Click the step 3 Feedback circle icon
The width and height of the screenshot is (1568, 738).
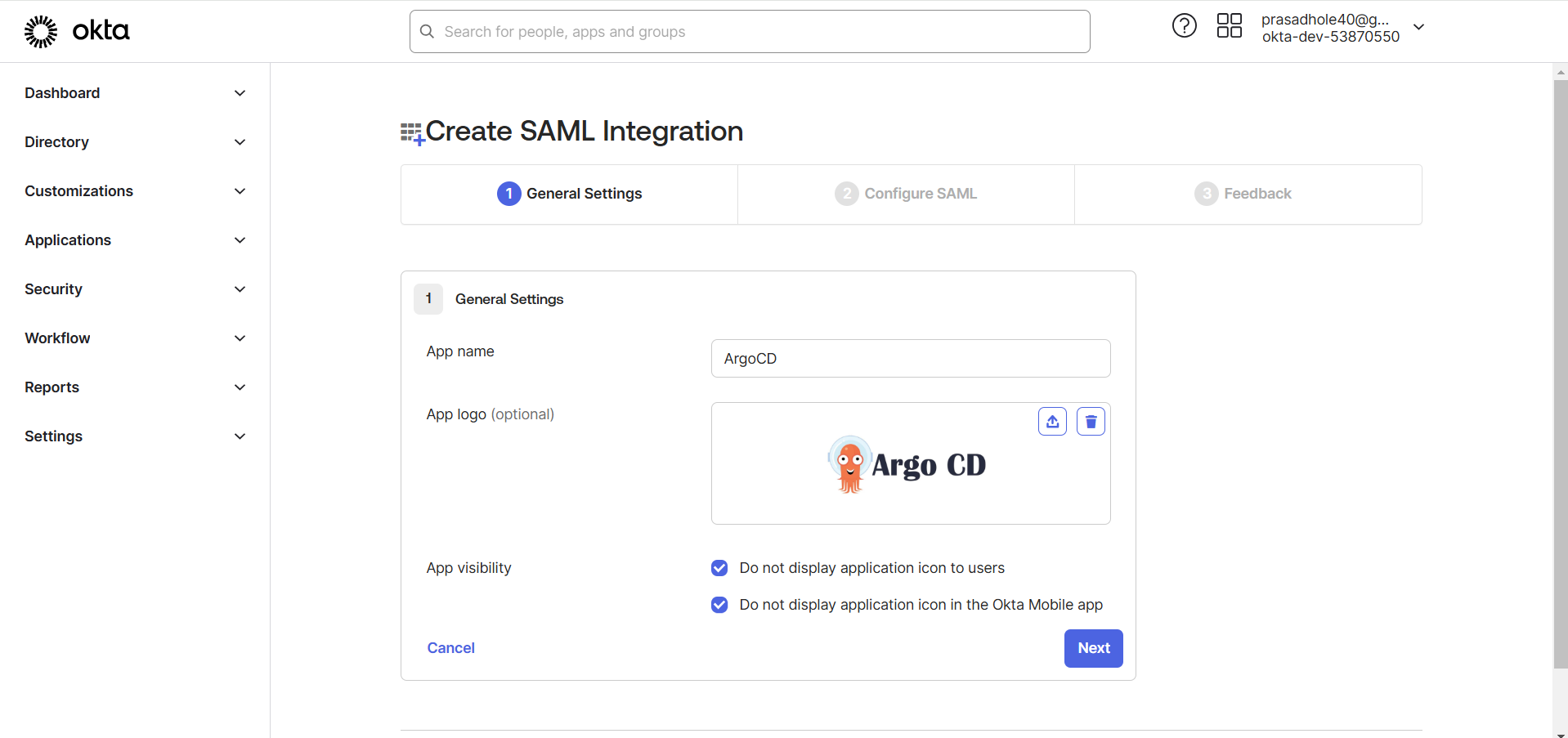[1206, 194]
